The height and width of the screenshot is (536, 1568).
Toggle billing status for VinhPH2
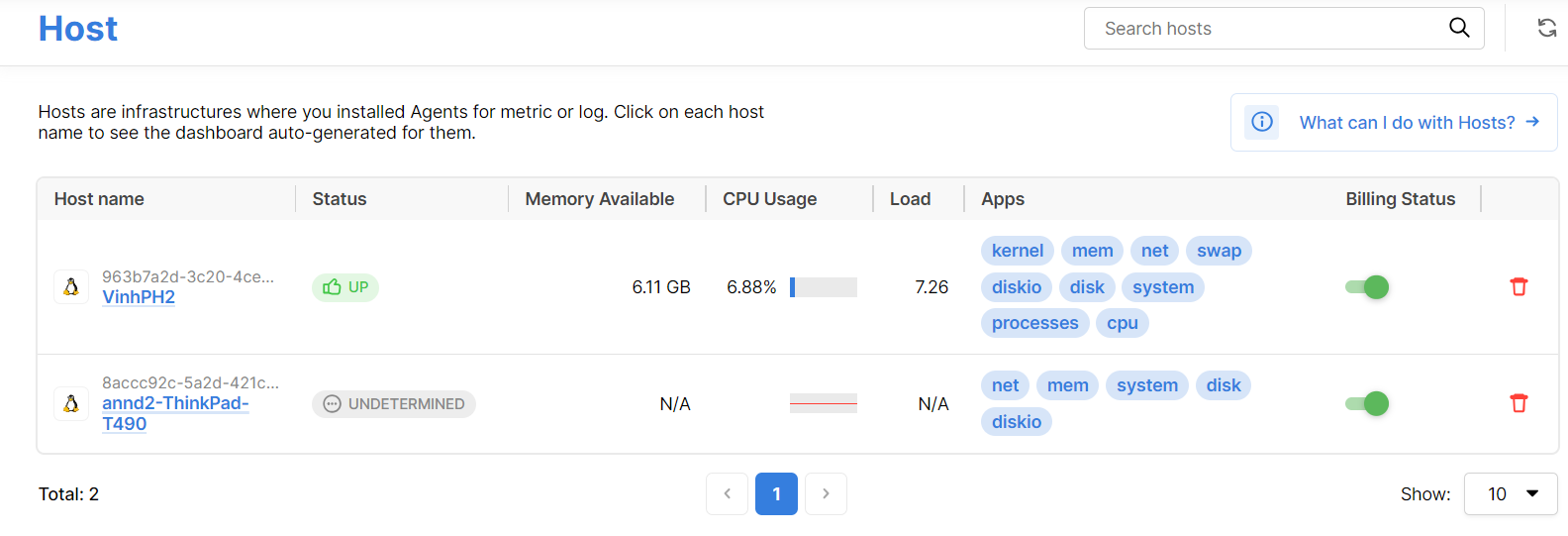pyautogui.click(x=1367, y=287)
